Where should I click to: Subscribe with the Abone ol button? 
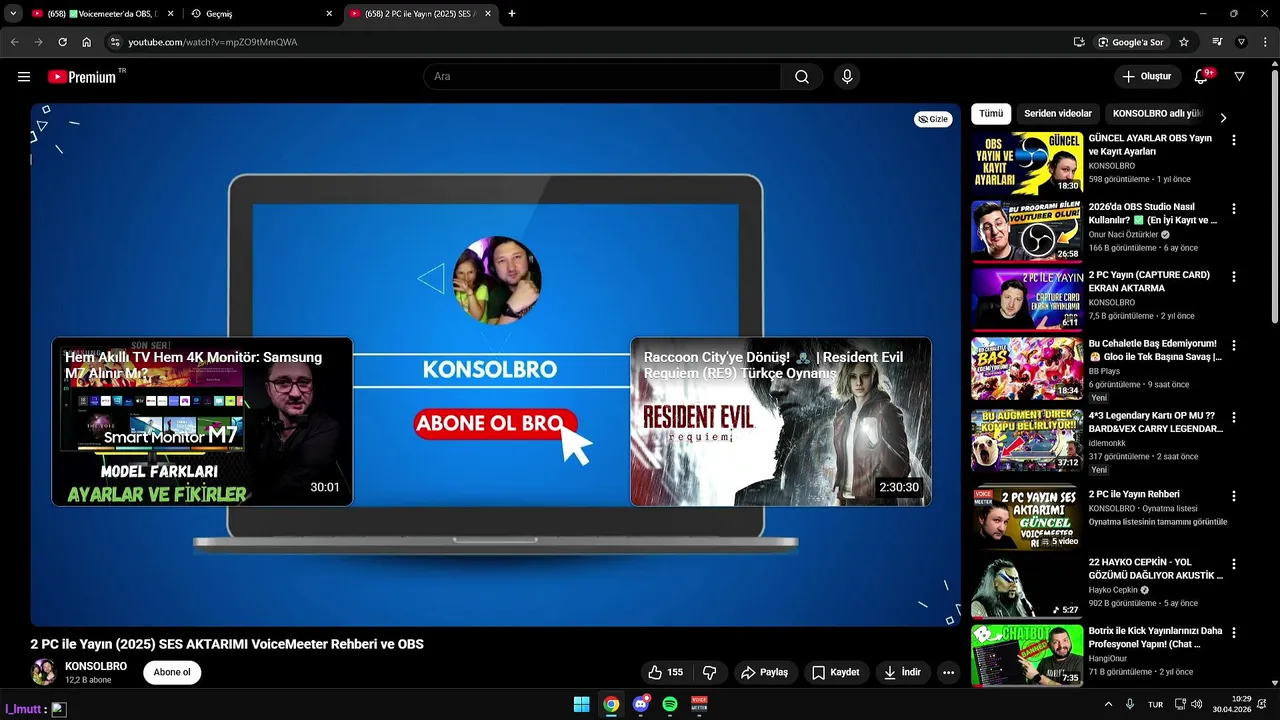coord(172,672)
